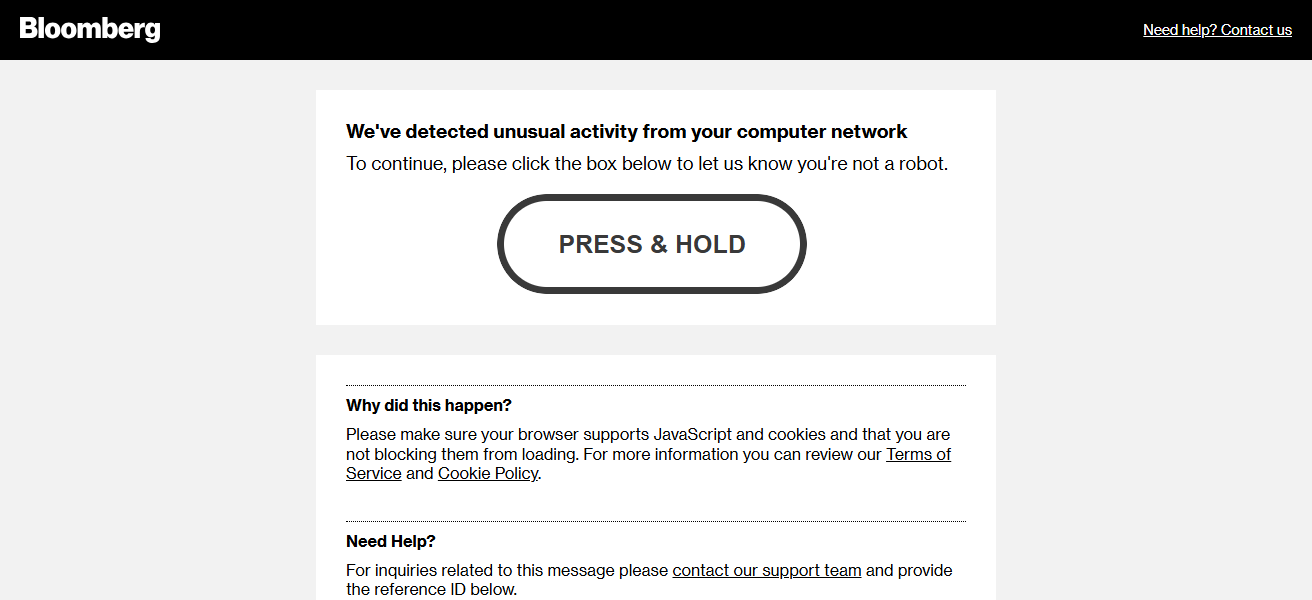Click 'the reference ID below' text
1312x600 pixels.
click(432, 590)
